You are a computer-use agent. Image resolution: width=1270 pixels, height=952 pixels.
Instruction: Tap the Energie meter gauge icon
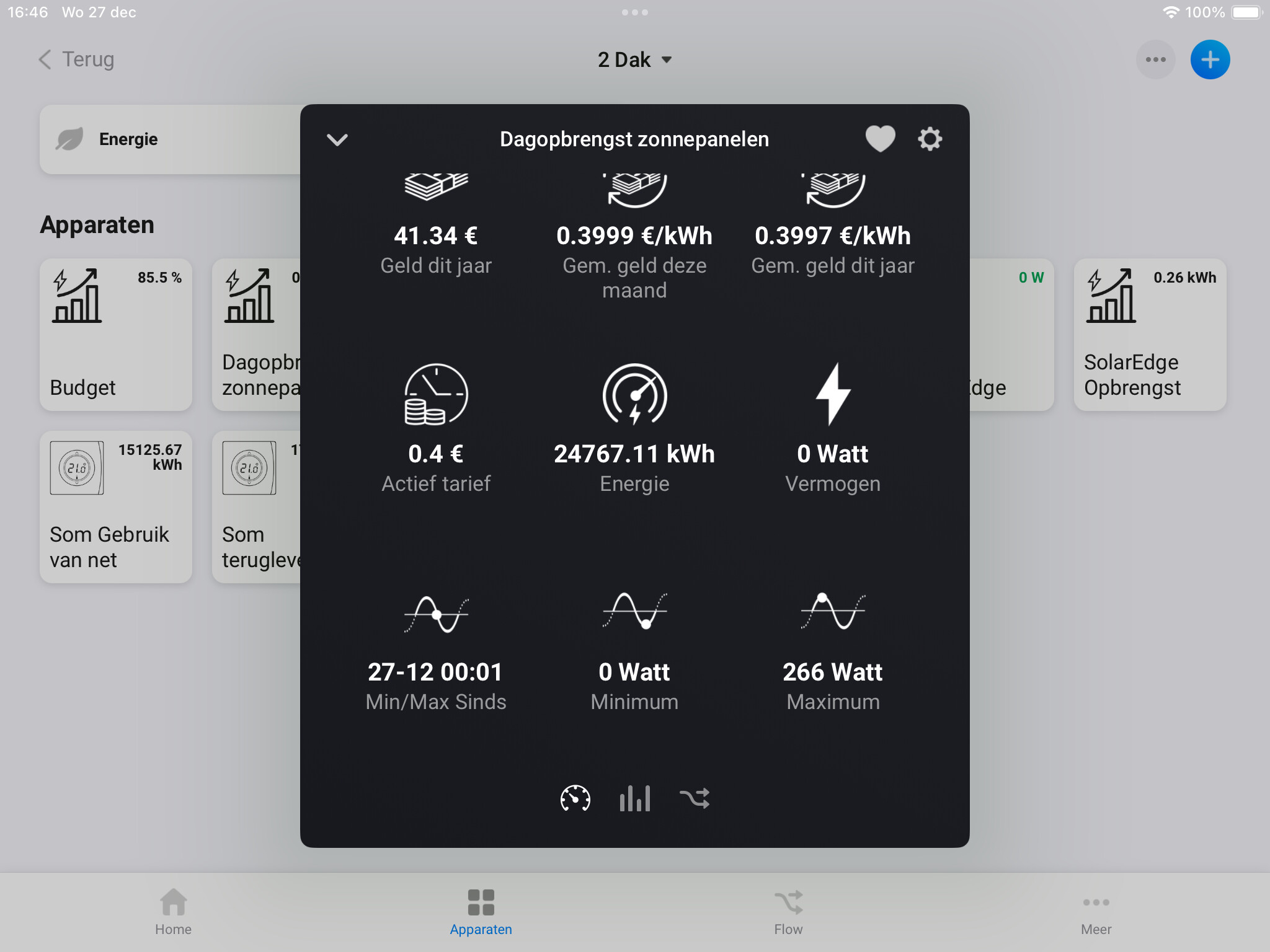point(634,394)
